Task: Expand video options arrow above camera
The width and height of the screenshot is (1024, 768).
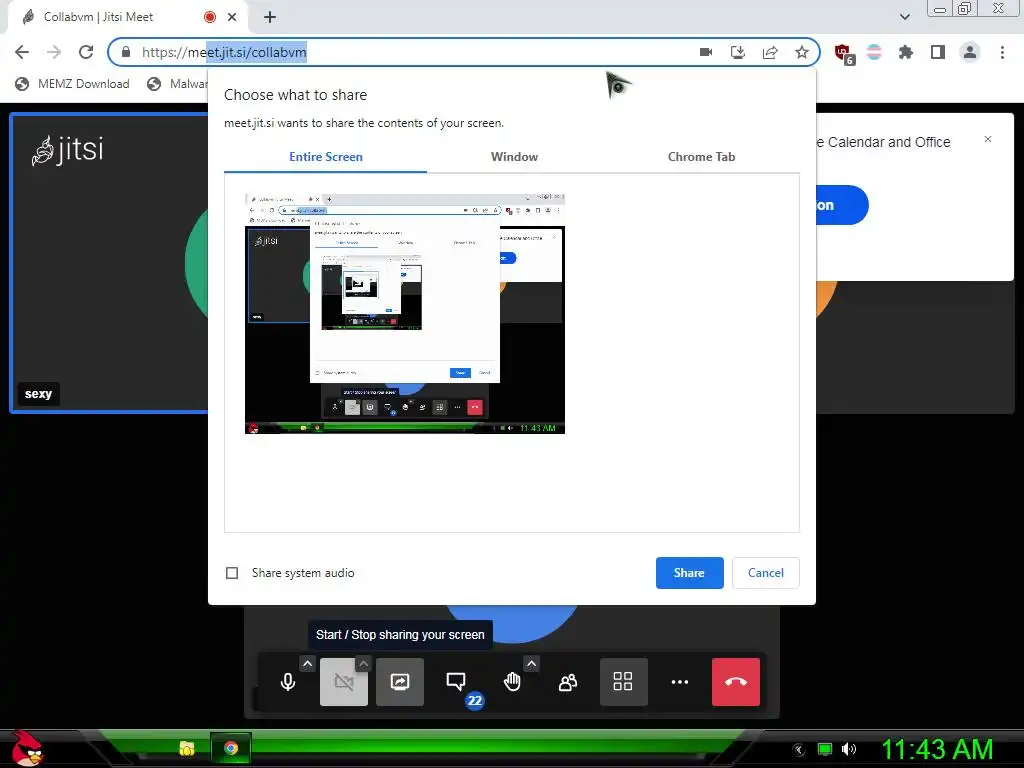Action: [364, 664]
